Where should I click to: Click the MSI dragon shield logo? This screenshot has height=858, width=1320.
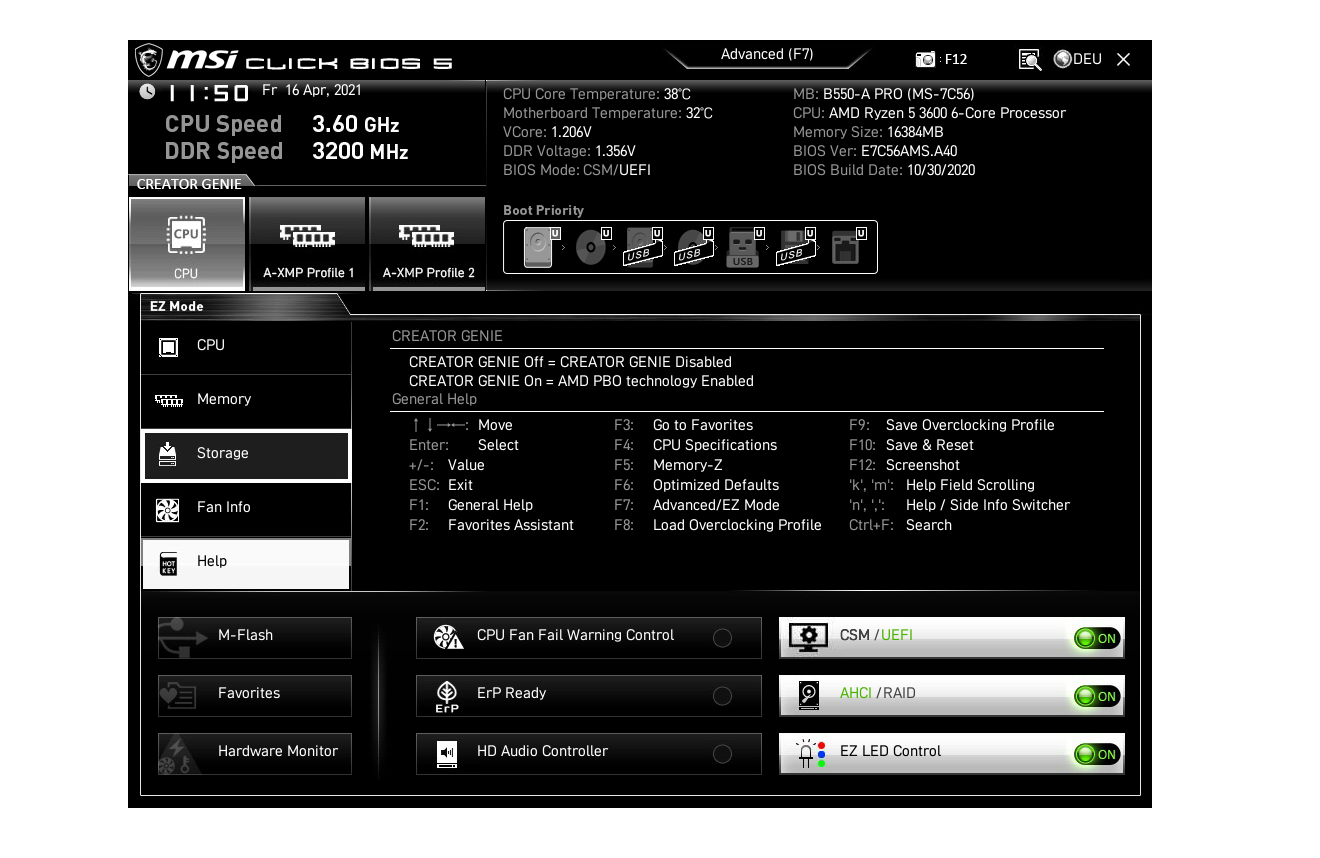tap(149, 59)
